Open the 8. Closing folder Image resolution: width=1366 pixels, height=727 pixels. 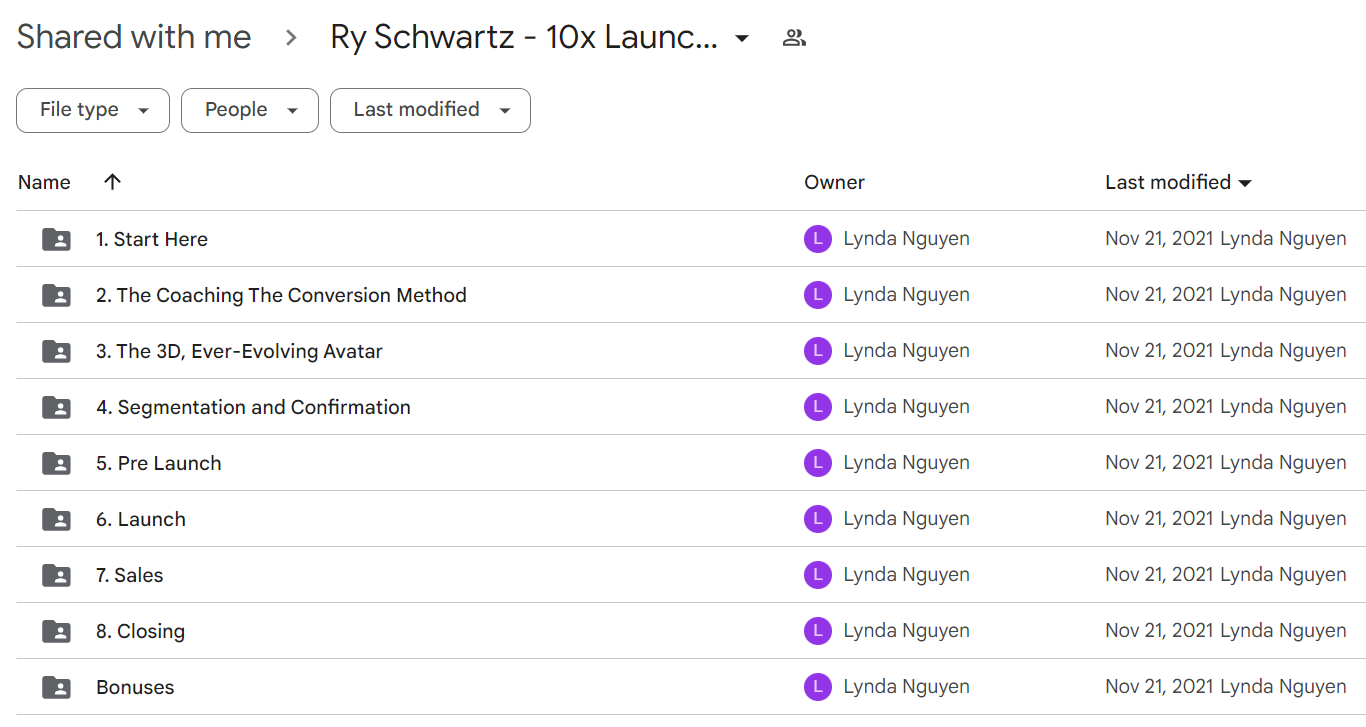(x=141, y=631)
